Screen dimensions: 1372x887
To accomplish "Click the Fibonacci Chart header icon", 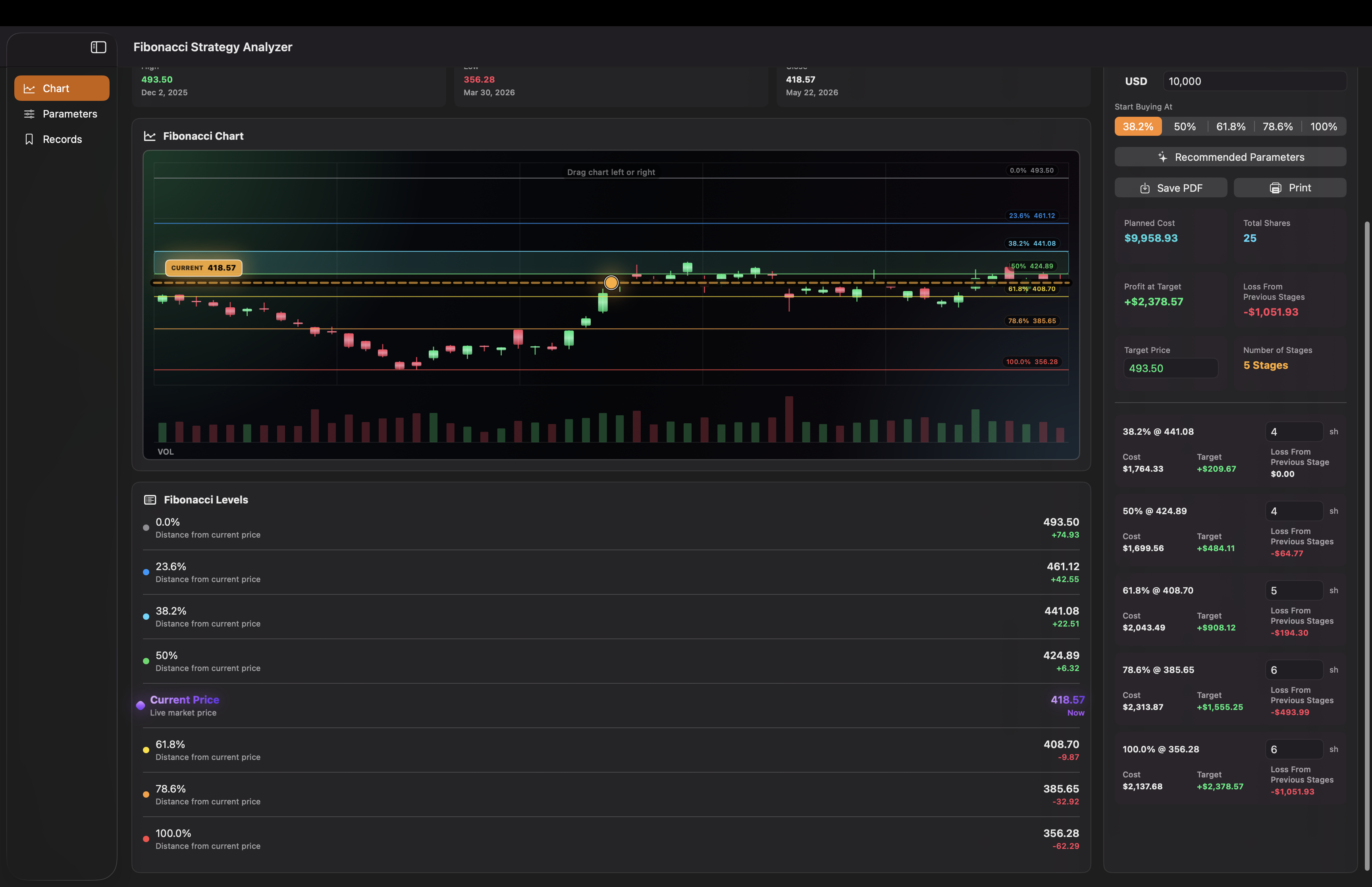I will tap(150, 136).
